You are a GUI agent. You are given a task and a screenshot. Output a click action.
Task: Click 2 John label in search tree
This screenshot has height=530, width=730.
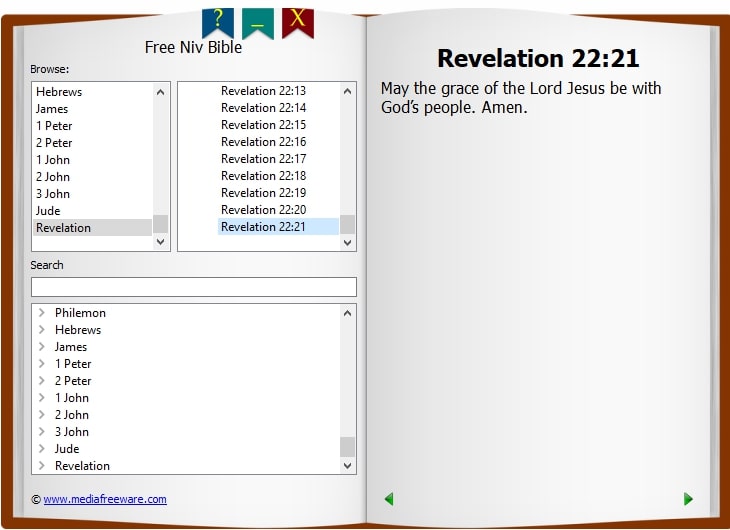click(72, 414)
